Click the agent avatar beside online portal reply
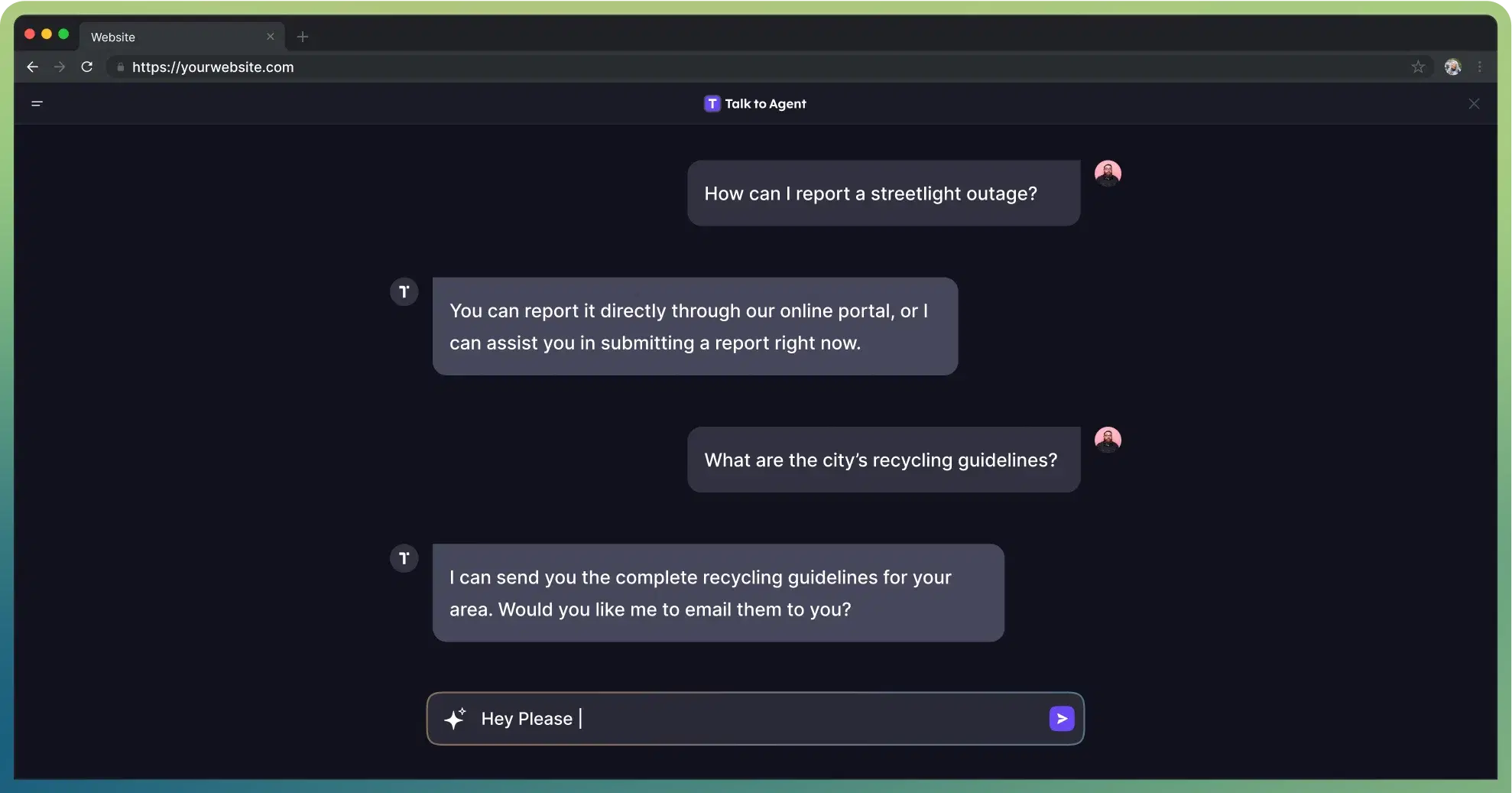This screenshot has width=1512, height=793. coord(404,291)
